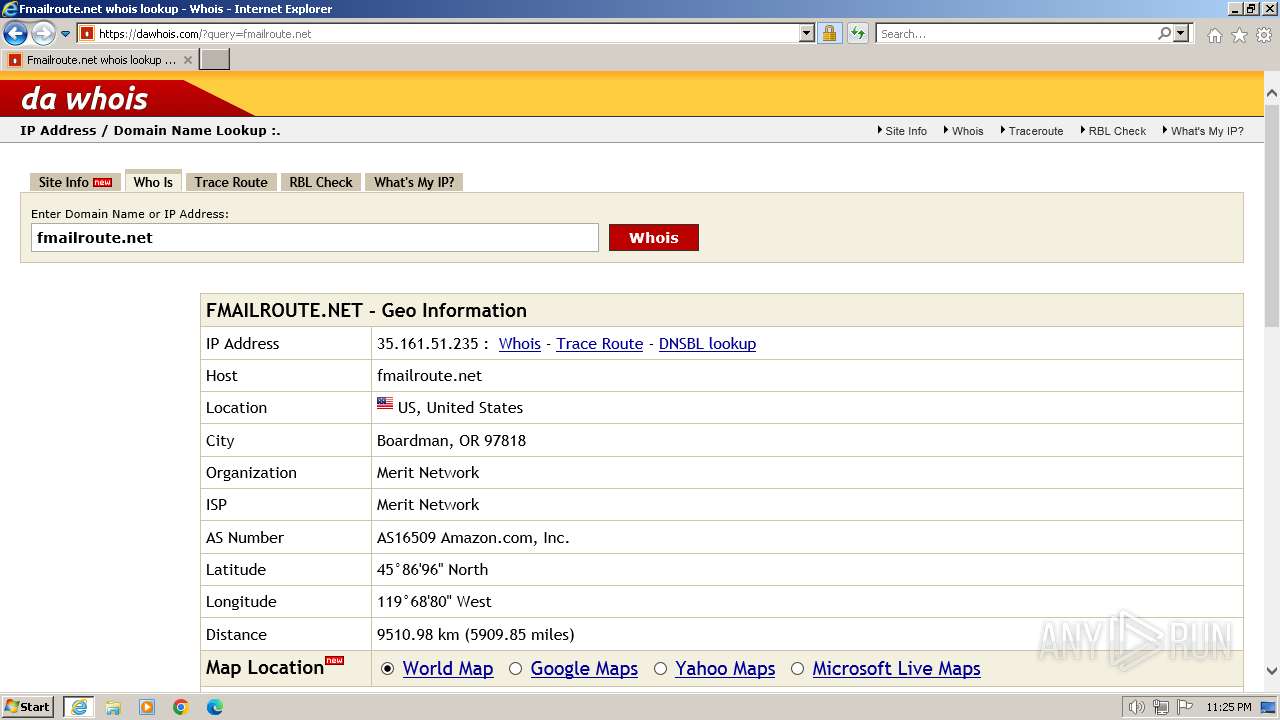Screen dimensions: 1280x720
Task: Click the browser Search box
Action: [x=1016, y=33]
